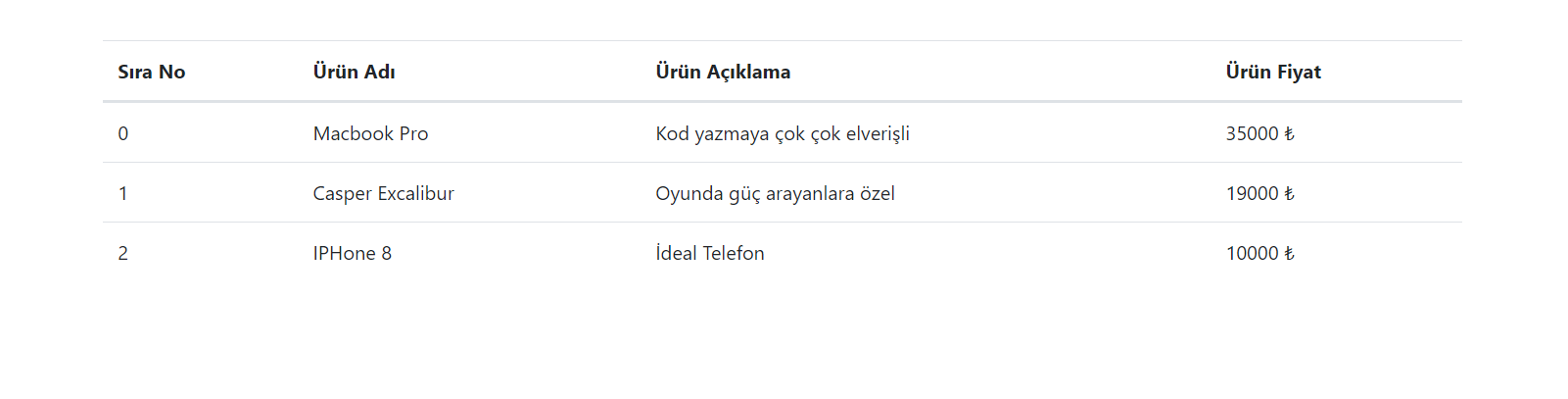Viewport: 1568px width, 399px height.
Task: Click the Sıra No column header
Action: click(152, 72)
